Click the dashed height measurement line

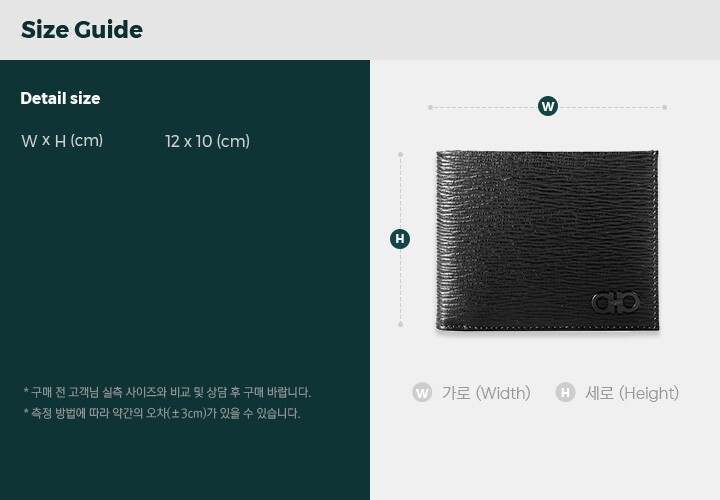point(400,239)
